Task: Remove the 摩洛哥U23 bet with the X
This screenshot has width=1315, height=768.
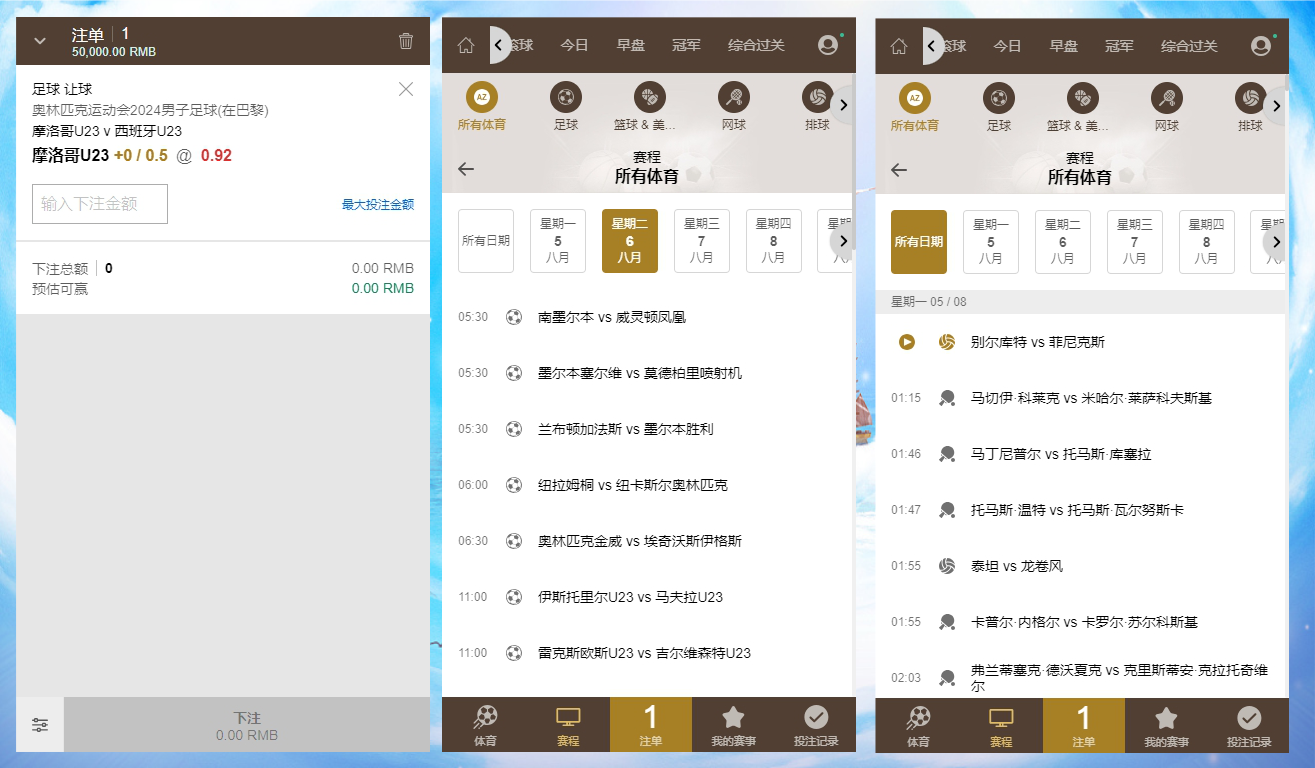Action: click(x=405, y=89)
